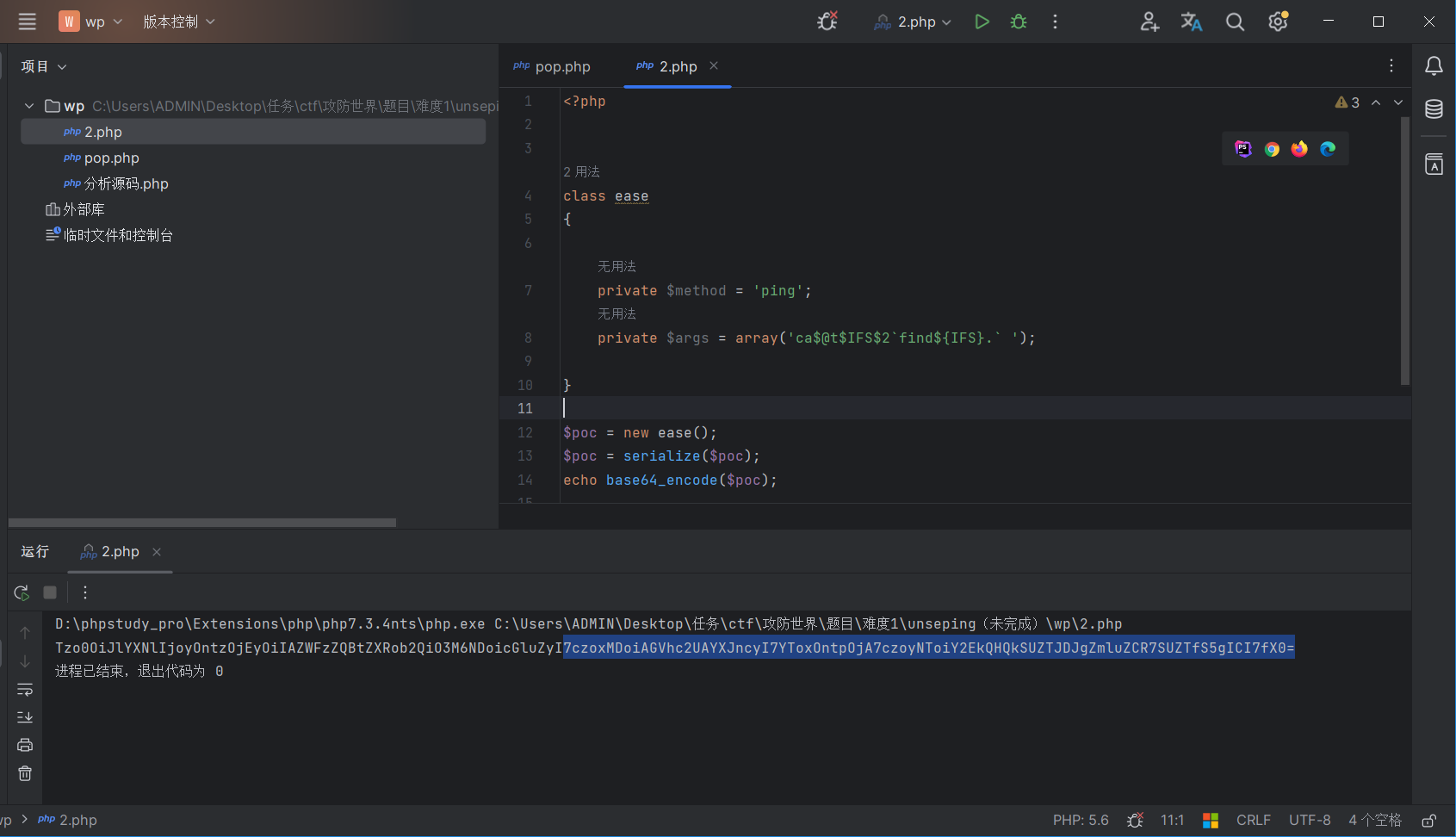Switch to the pop.php editor tab
Viewport: 1456px width, 837px height.
point(552,66)
